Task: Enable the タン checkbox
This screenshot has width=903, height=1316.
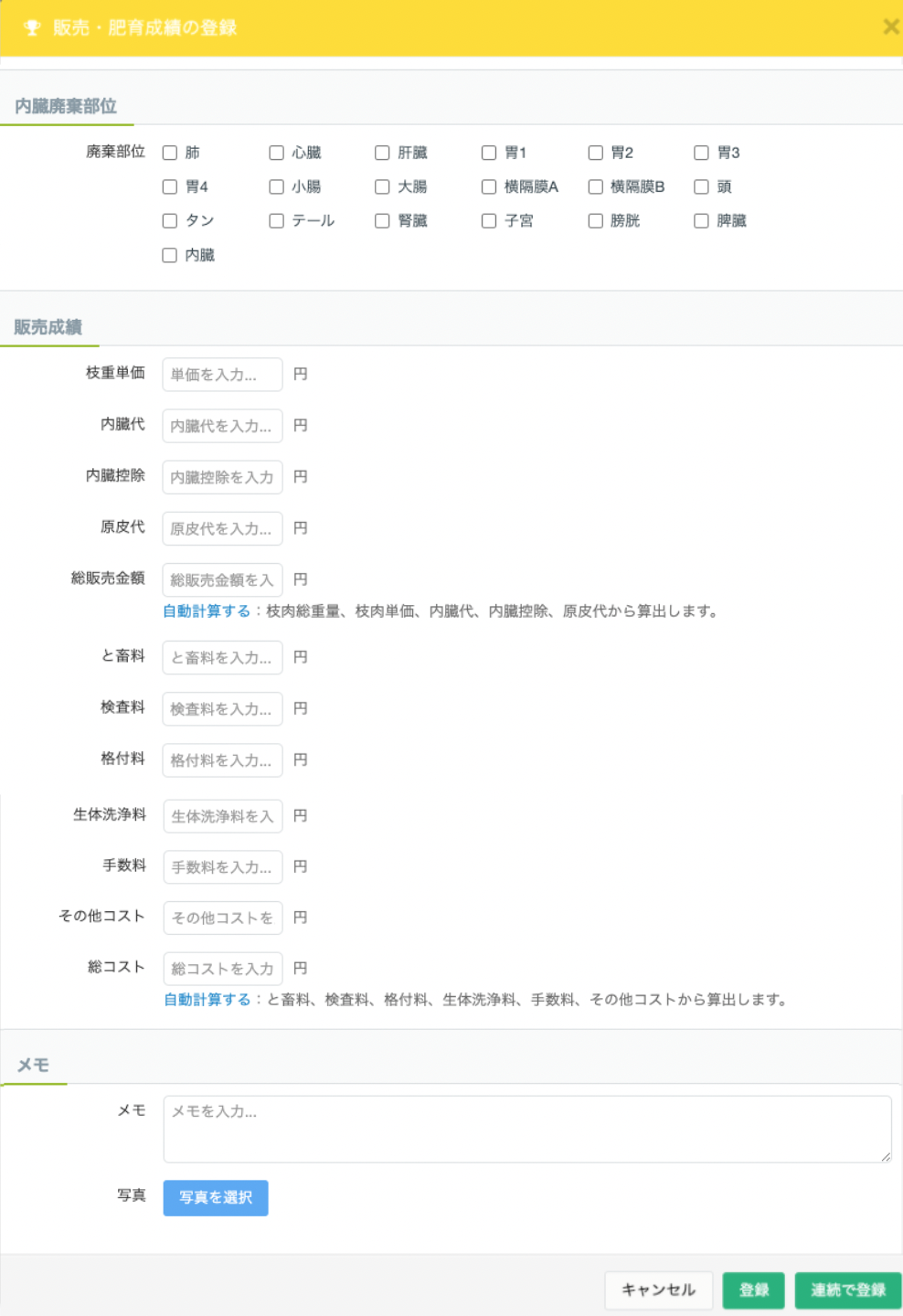Action: click(x=170, y=220)
